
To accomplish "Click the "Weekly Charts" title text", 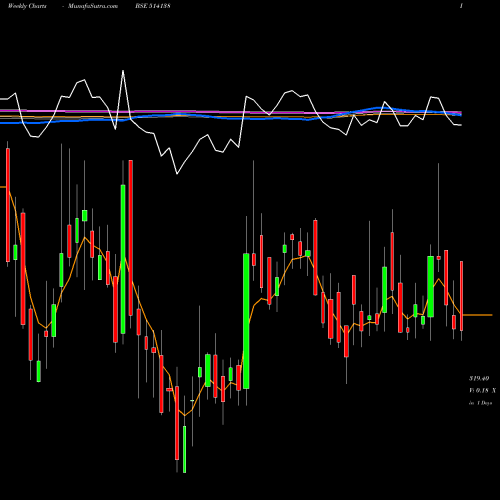I will [27, 6].
